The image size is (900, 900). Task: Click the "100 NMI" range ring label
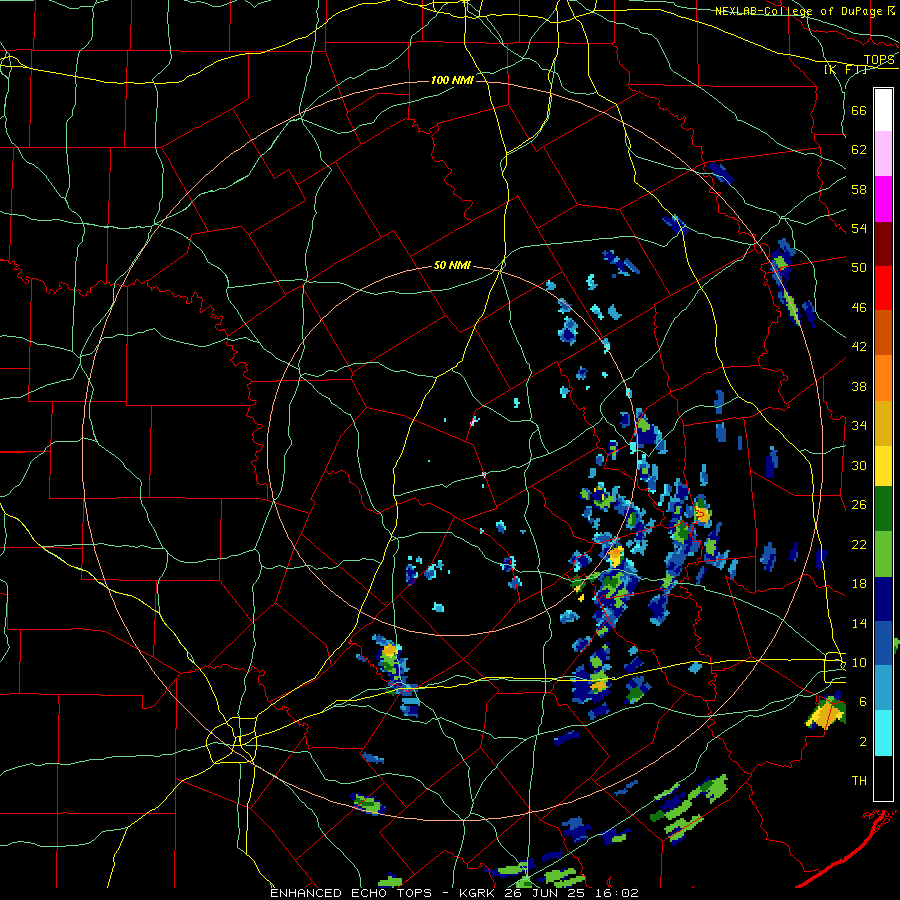coord(452,80)
